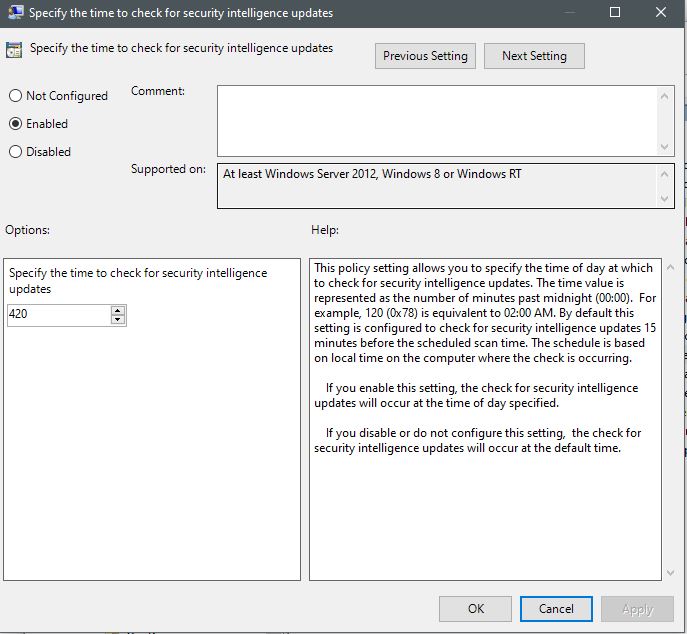Click the Options label 'Specify the time to check'
This screenshot has height=634, width=687.
pyautogui.click(x=138, y=281)
